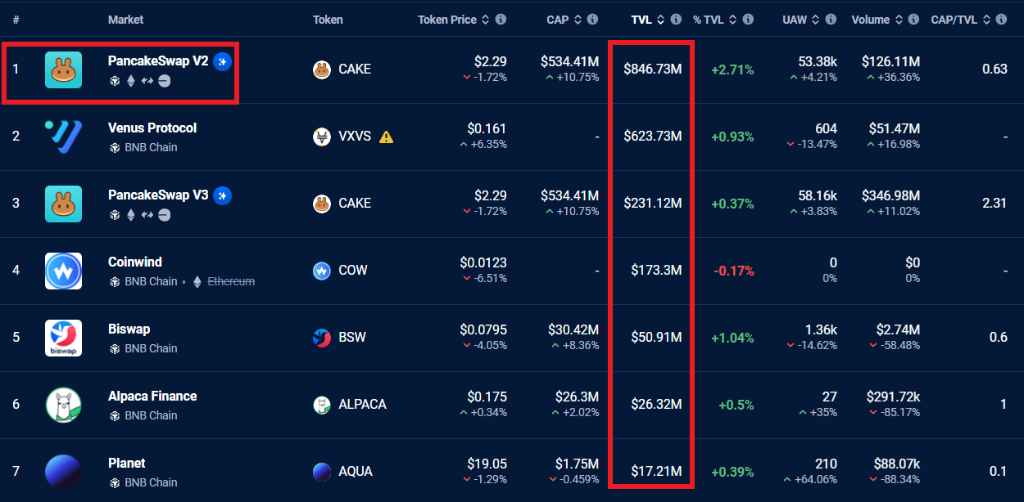Click the sort arrows next to UAW
This screenshot has height=502, width=1024.
(x=816, y=19)
